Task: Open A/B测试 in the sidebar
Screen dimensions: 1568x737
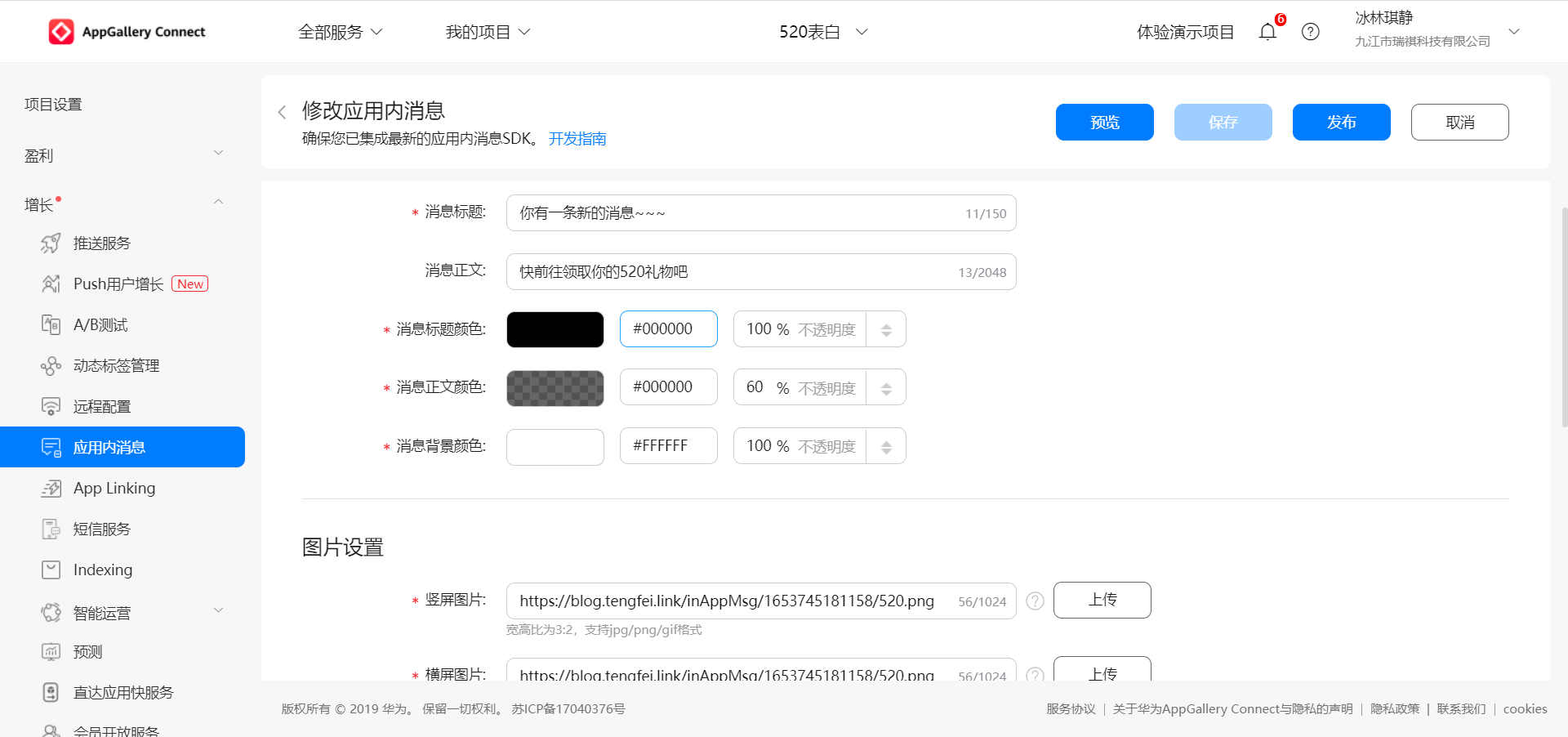Action: click(x=100, y=324)
